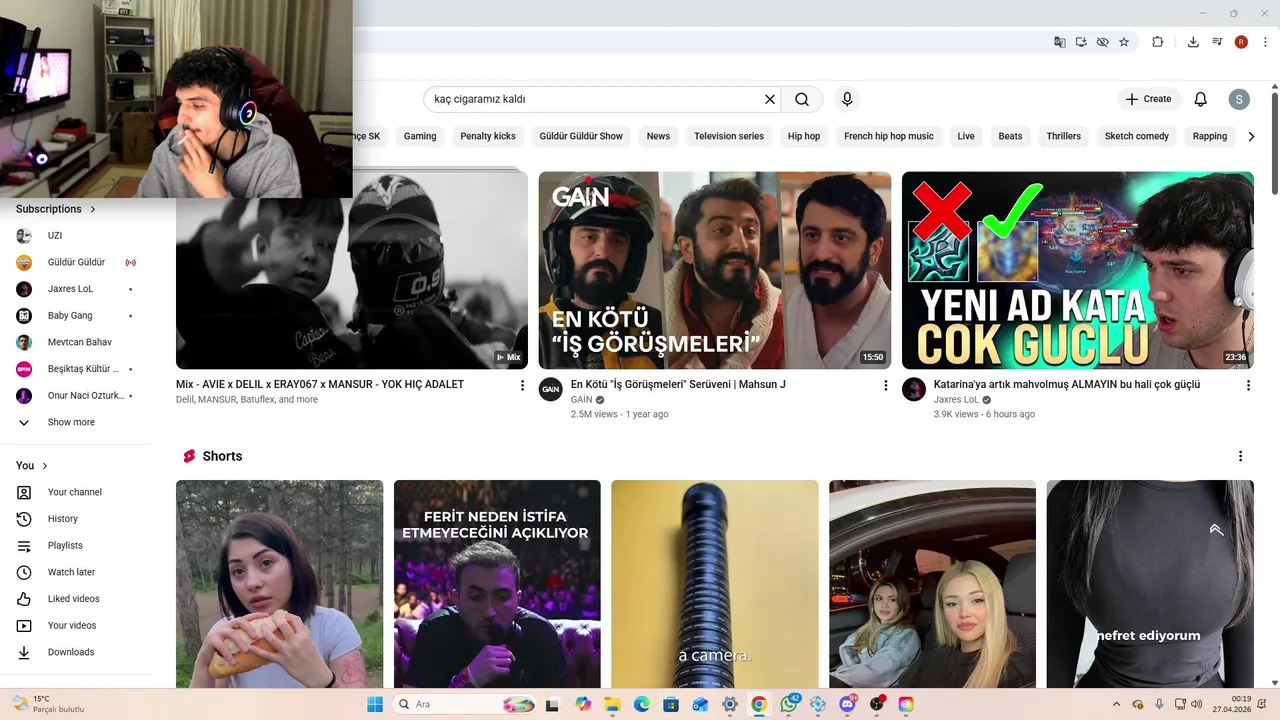
Task: Click the Mix video title link
Action: (x=320, y=384)
